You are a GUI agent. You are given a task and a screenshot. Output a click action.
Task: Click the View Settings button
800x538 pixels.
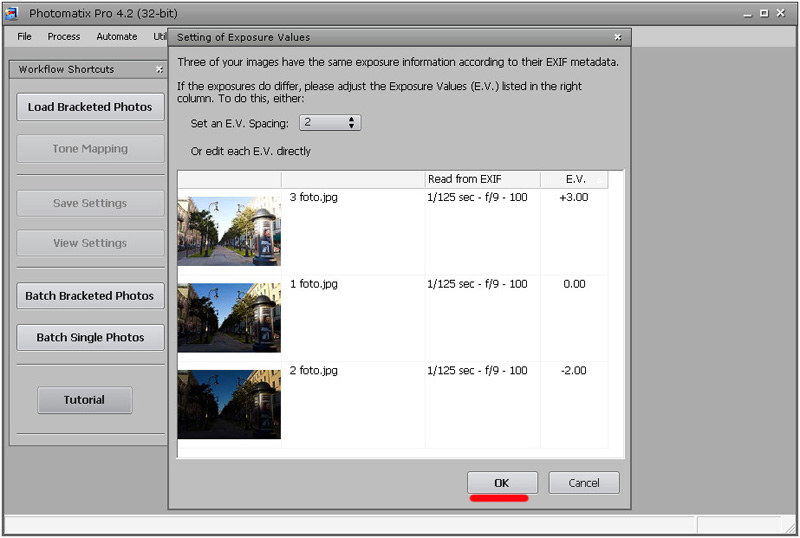click(x=90, y=243)
